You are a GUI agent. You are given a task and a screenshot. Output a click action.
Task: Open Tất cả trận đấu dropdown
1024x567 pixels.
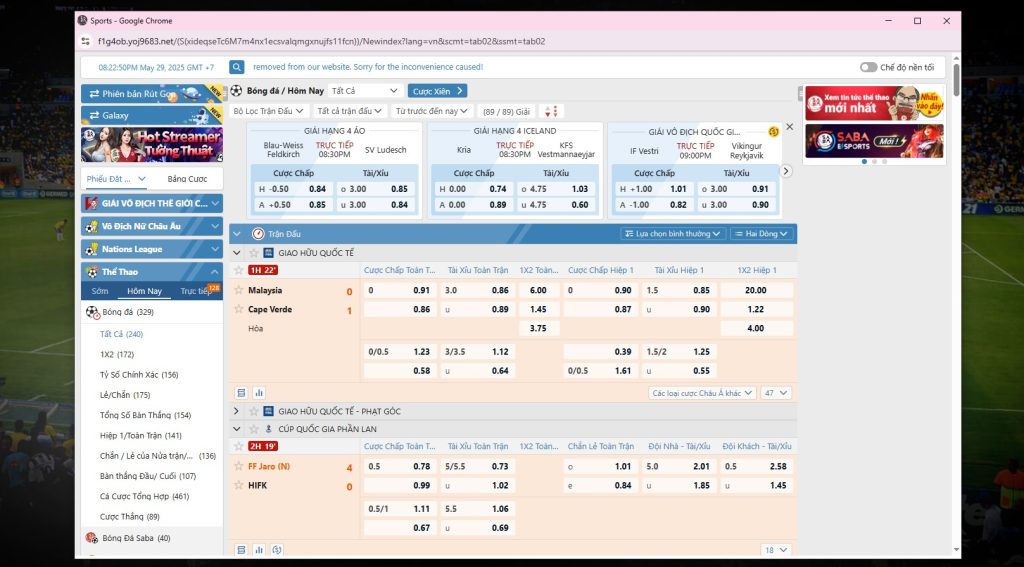click(x=349, y=111)
